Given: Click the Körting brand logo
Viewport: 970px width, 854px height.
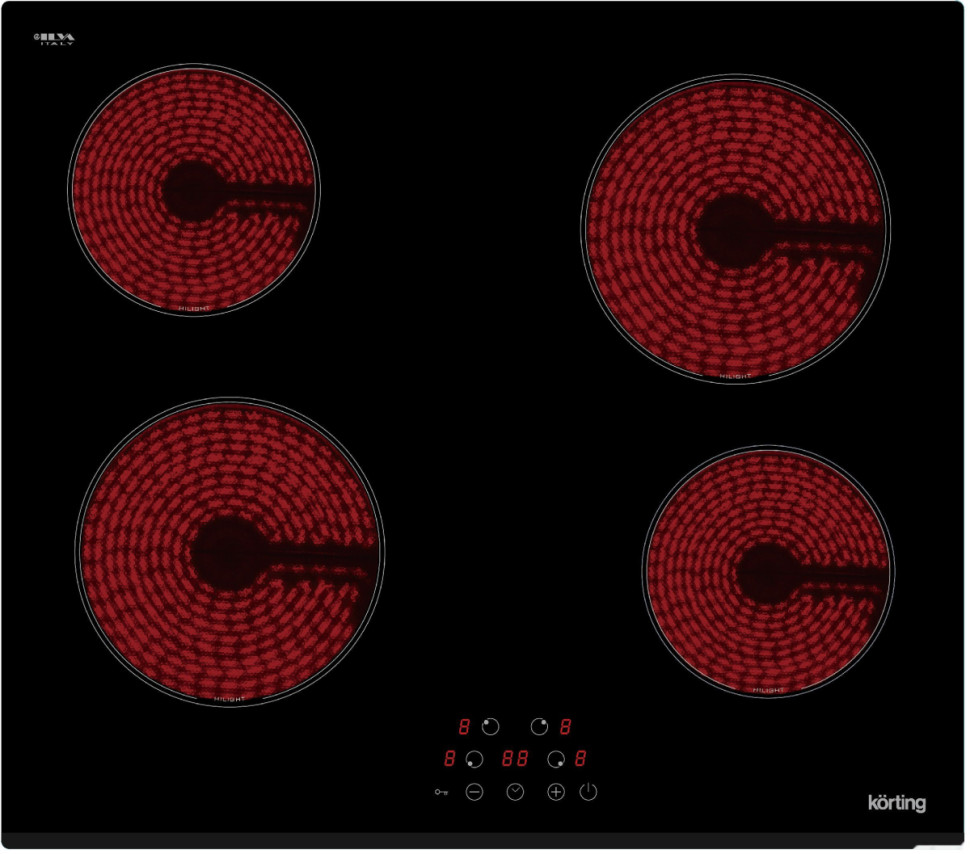Looking at the screenshot, I should point(896,802).
